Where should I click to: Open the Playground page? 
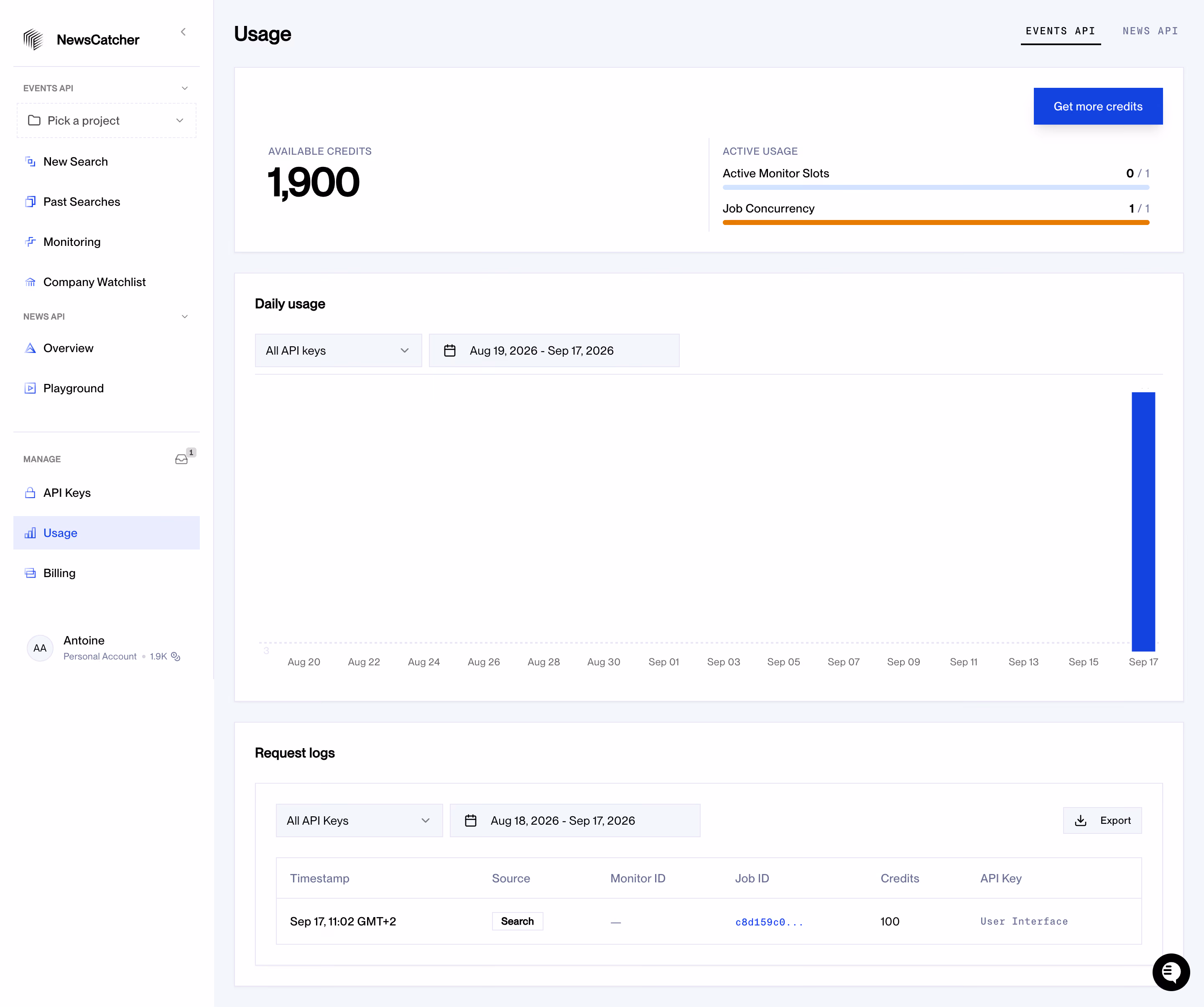pos(107,388)
